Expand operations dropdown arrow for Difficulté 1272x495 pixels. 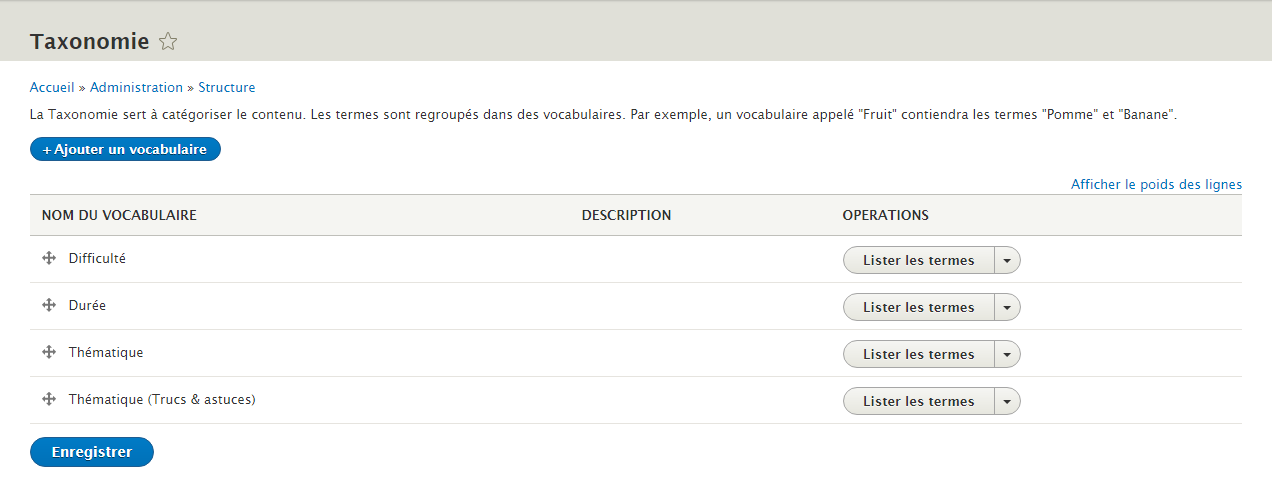point(1007,260)
